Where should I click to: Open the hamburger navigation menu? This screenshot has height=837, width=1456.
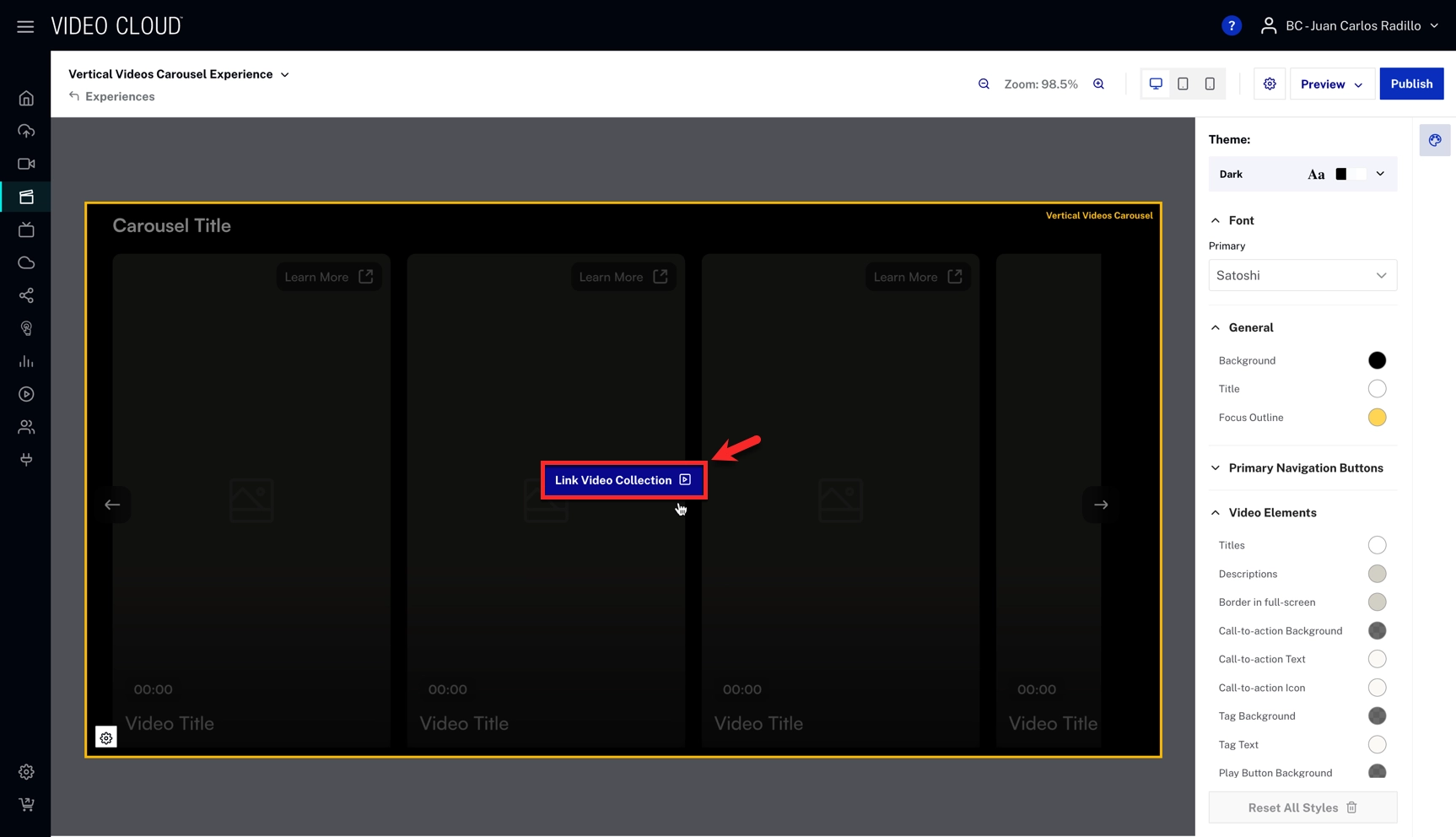coord(25,26)
